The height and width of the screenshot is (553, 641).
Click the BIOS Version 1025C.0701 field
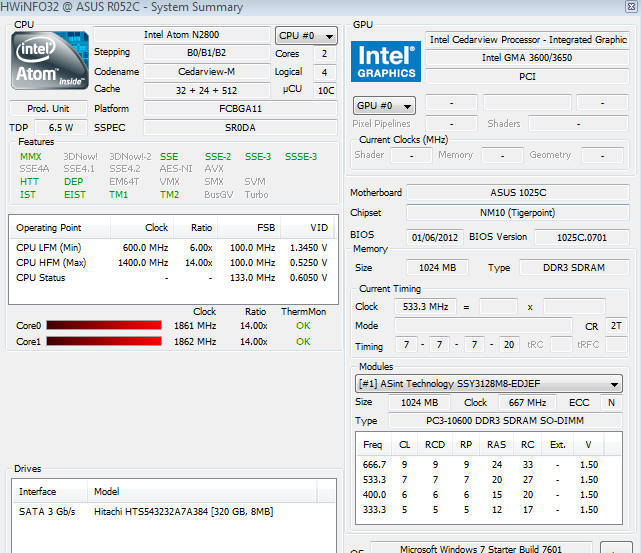[x=582, y=237]
